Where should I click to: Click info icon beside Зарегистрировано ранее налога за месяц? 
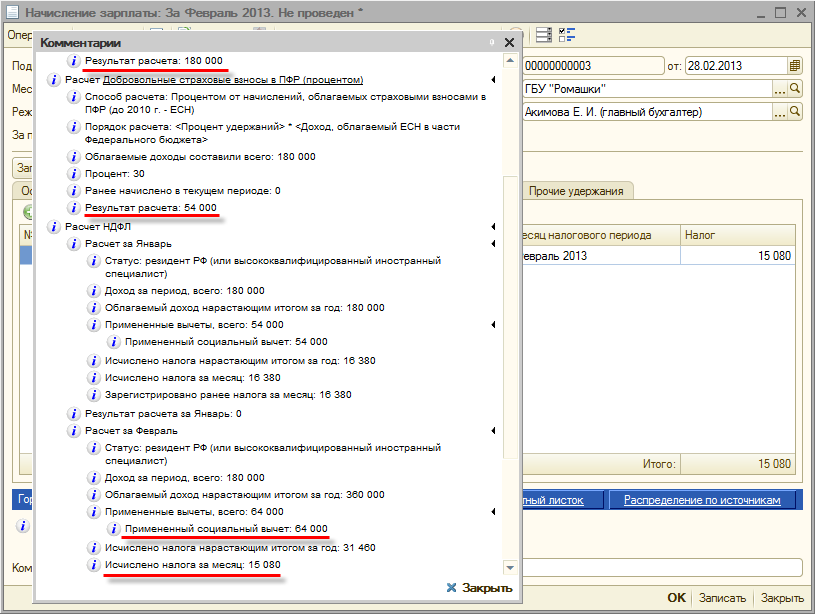94,395
